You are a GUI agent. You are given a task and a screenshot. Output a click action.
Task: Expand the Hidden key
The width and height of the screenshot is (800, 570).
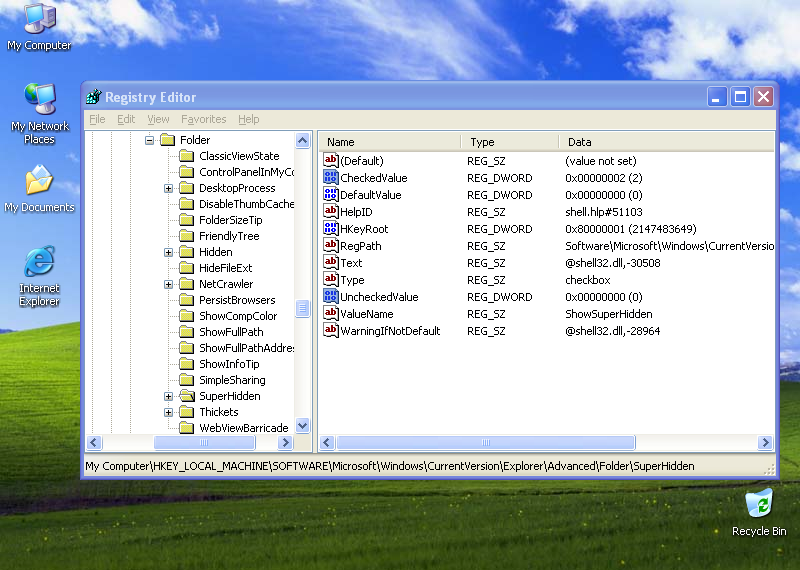(x=168, y=252)
